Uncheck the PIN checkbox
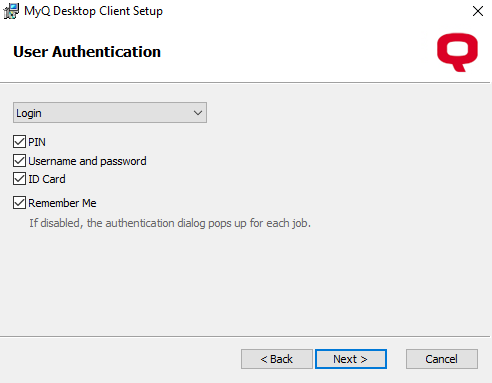Image resolution: width=492 pixels, height=383 pixels. [x=19, y=142]
